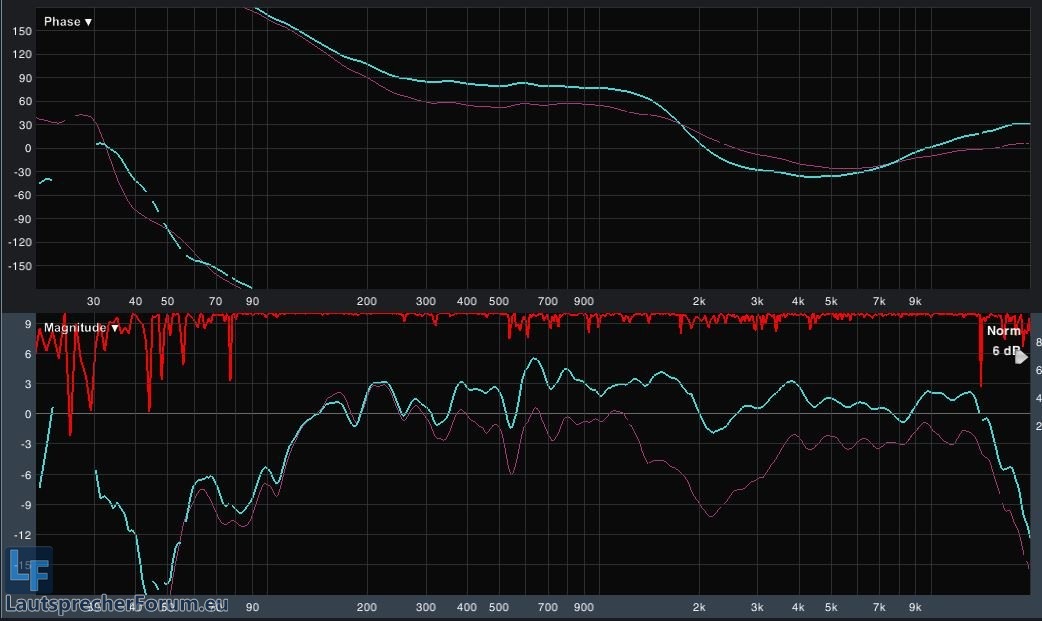Image resolution: width=1042 pixels, height=621 pixels.
Task: Click the 2k label on the bottom frequency axis
Action: tap(699, 606)
